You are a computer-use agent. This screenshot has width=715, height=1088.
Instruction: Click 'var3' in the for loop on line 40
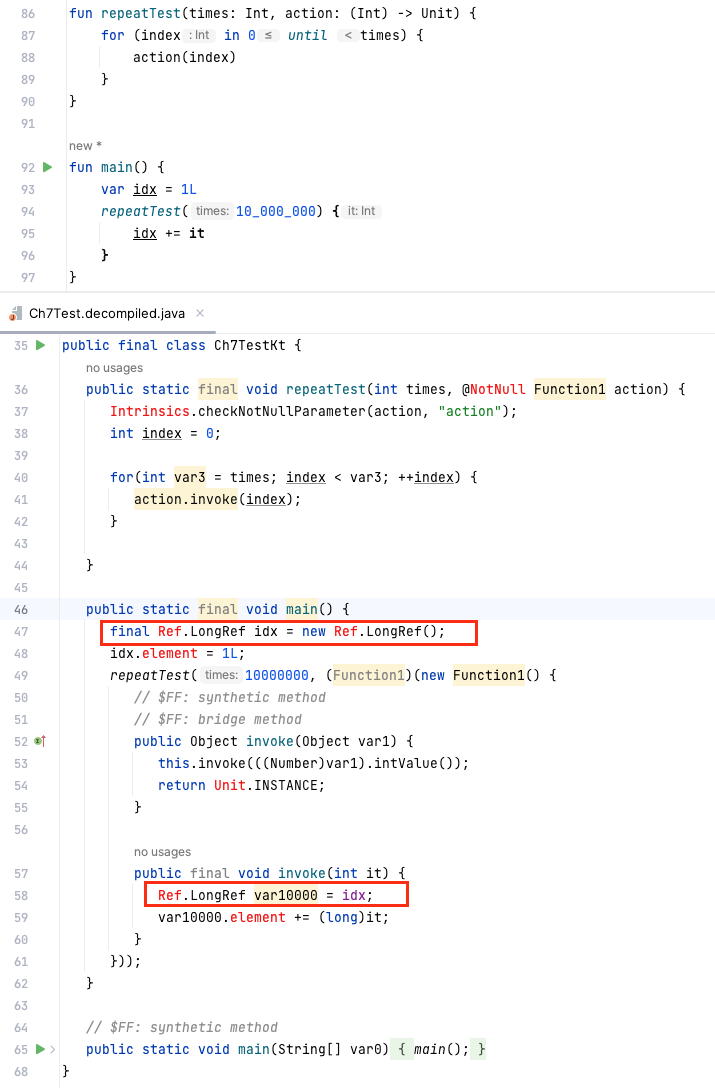coord(190,477)
